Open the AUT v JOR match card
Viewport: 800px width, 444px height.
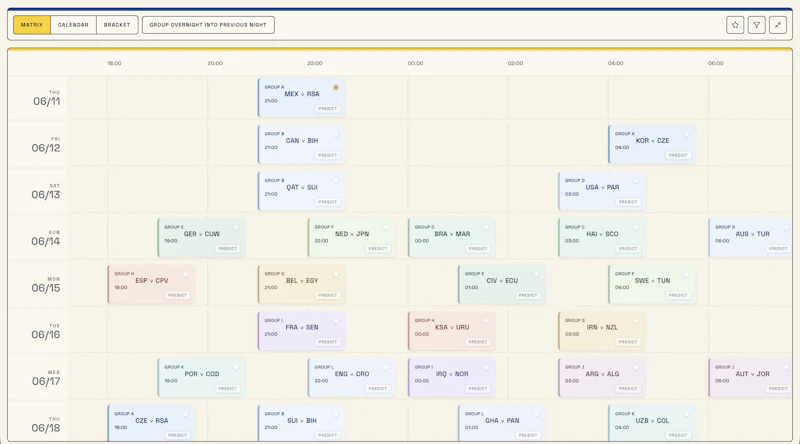pyautogui.click(x=750, y=378)
